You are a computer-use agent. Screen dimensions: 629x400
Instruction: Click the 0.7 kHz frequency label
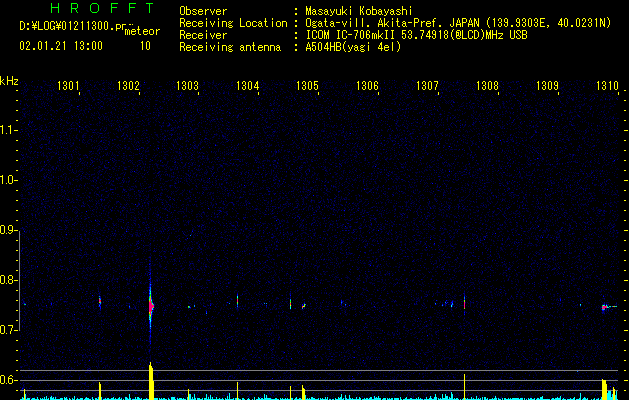point(9,330)
